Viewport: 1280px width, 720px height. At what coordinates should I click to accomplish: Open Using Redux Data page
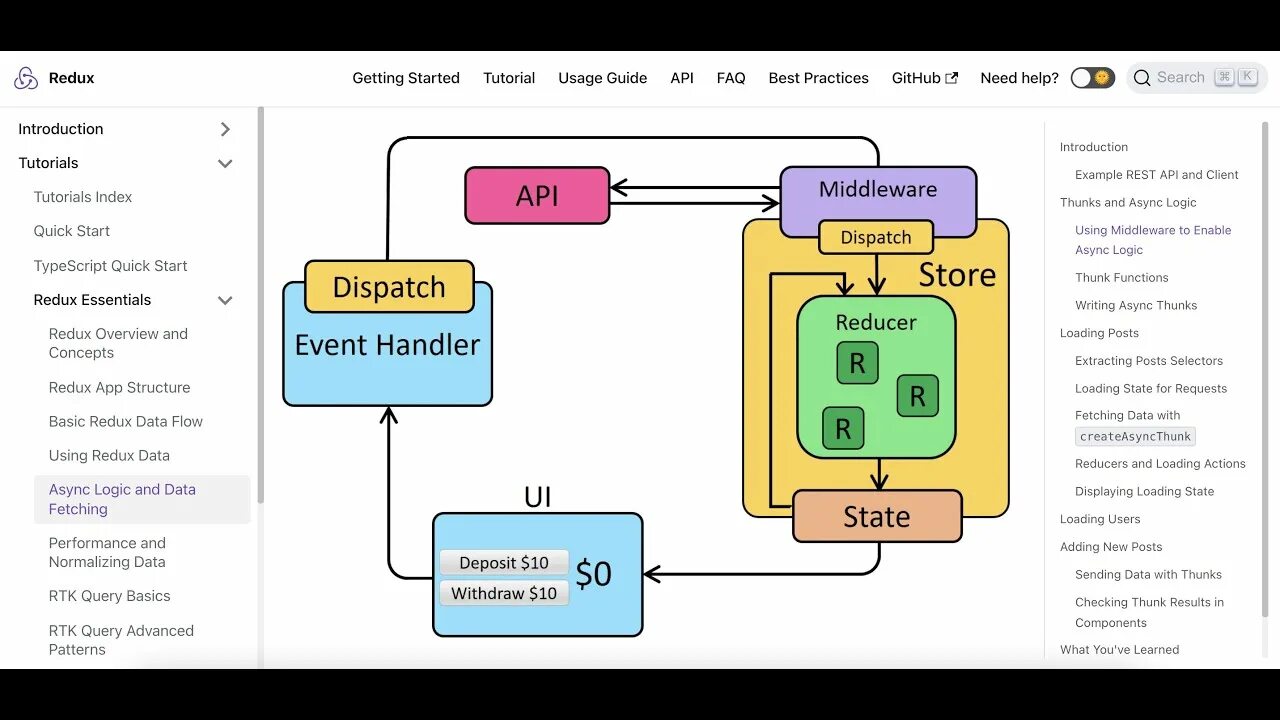(109, 455)
